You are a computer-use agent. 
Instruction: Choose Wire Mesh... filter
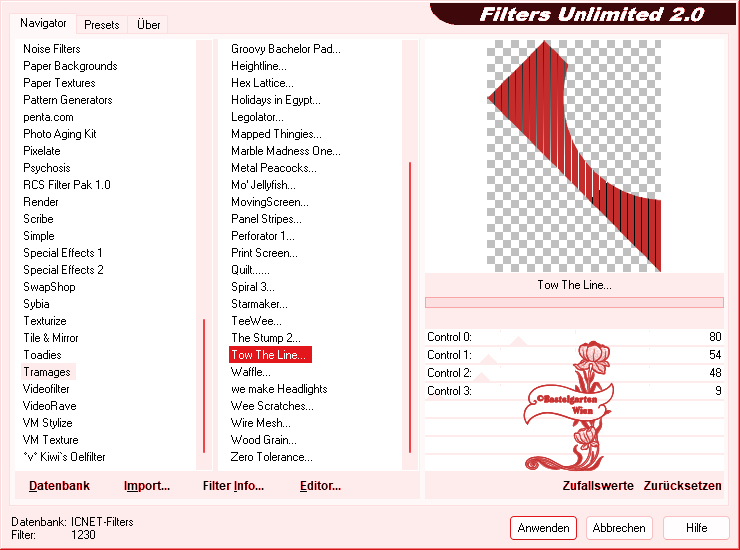pos(261,423)
